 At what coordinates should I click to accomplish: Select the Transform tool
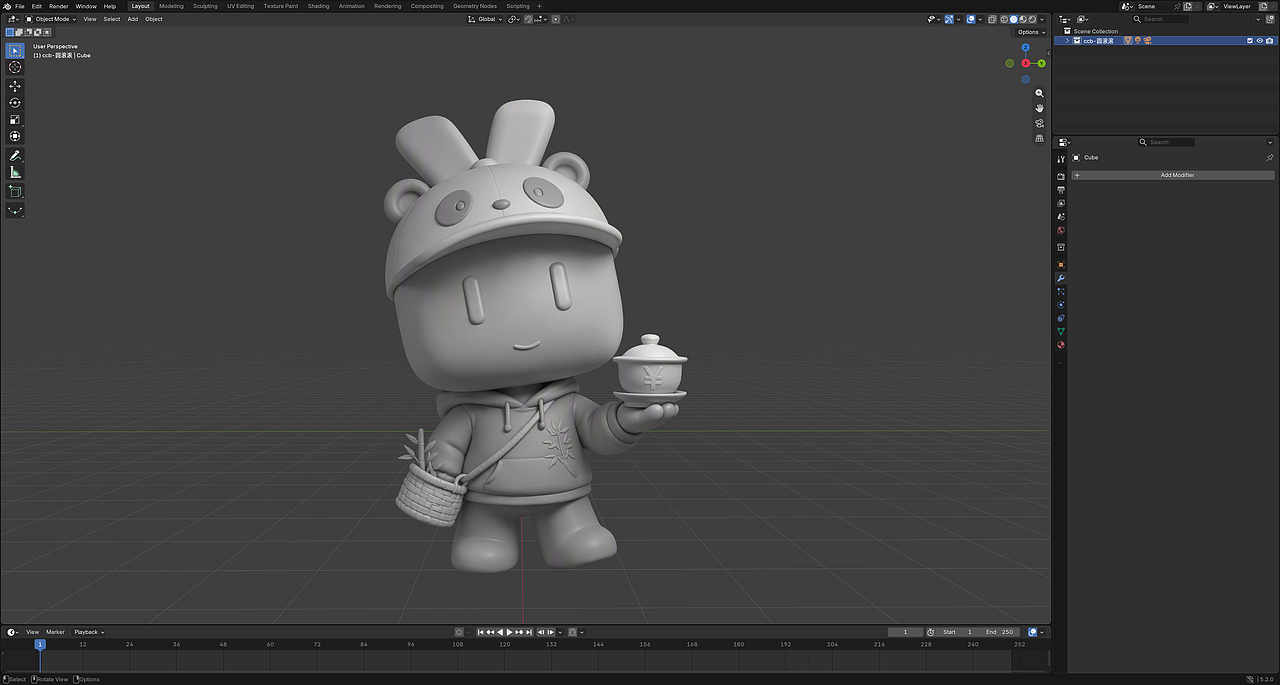coord(15,136)
